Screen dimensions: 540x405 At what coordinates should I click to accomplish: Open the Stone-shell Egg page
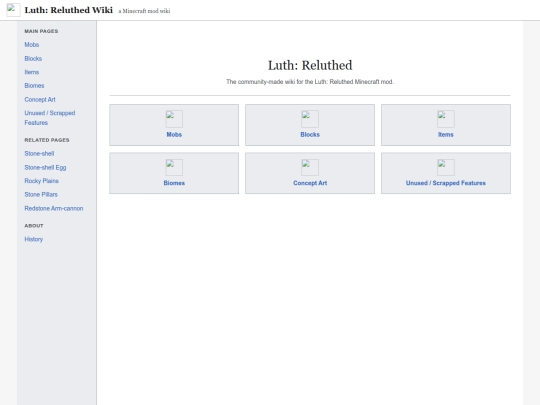click(x=45, y=167)
